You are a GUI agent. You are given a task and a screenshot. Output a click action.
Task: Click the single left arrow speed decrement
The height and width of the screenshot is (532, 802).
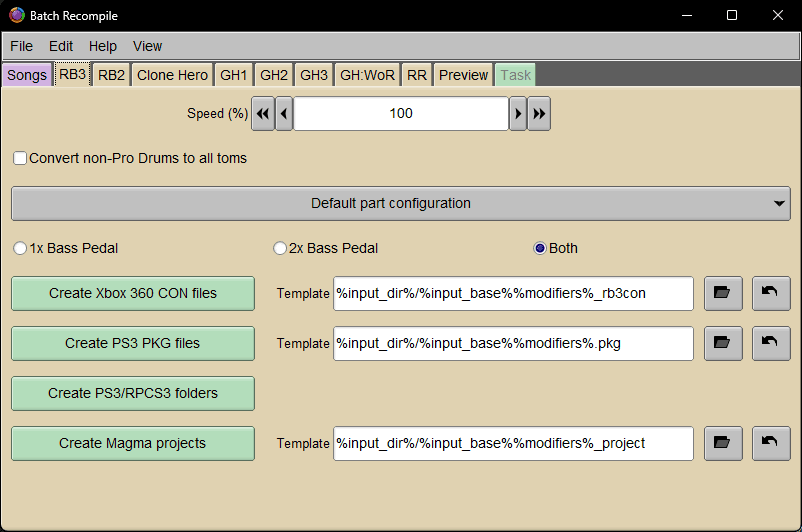coord(284,114)
